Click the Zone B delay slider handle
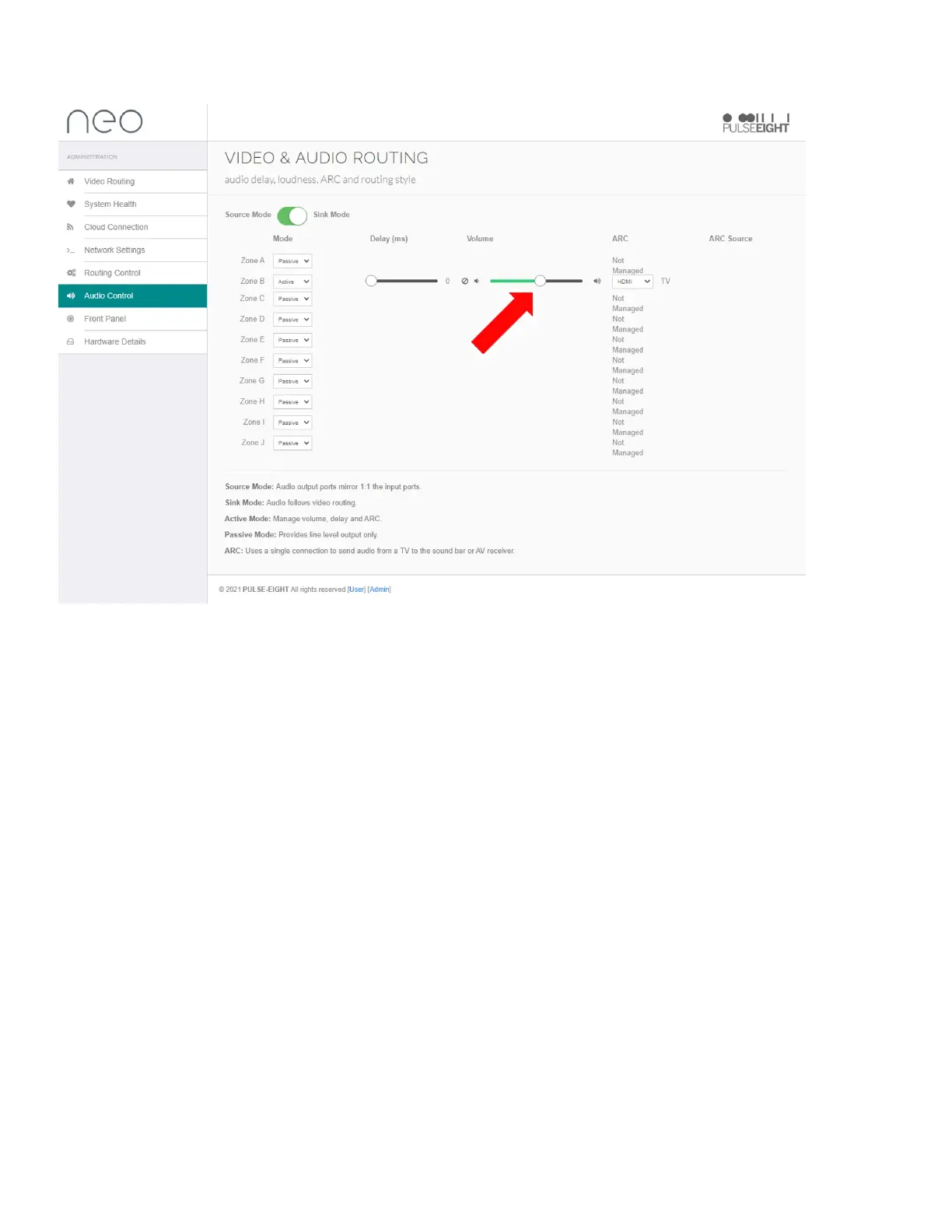Viewport: 952px width, 1232px height. [371, 281]
